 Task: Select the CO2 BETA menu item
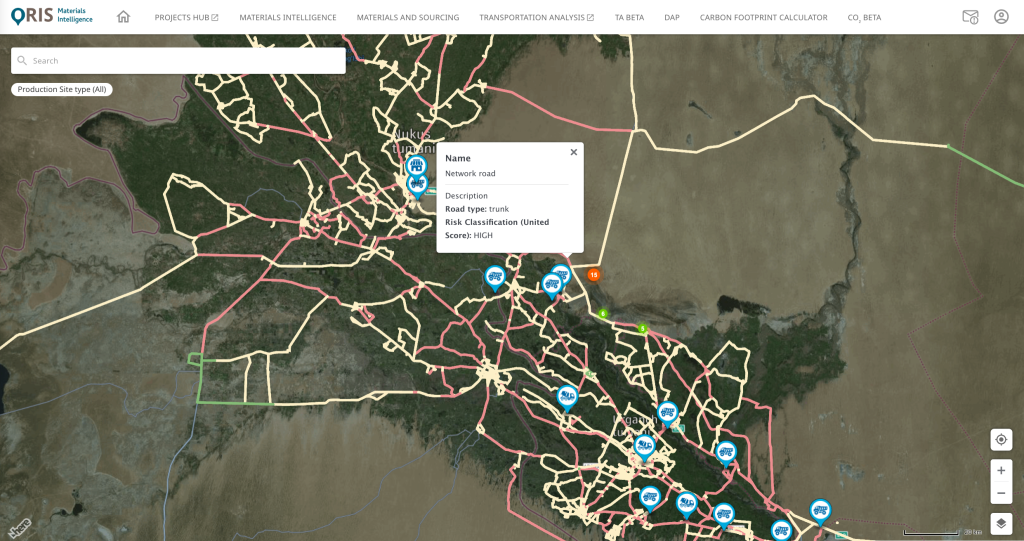(864, 18)
